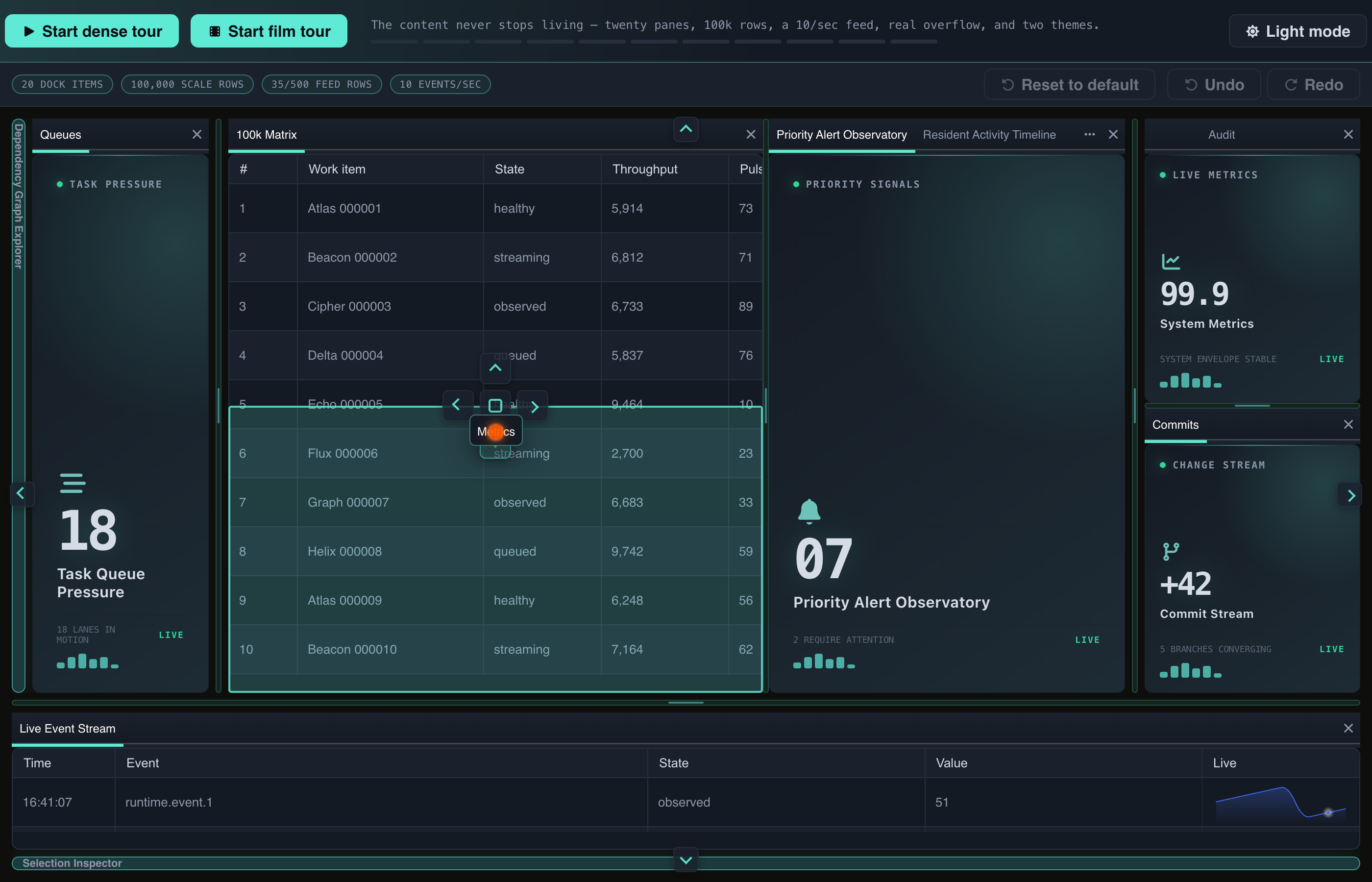The image size is (1372, 882).
Task: Close the 100k Matrix panel
Action: click(x=751, y=135)
